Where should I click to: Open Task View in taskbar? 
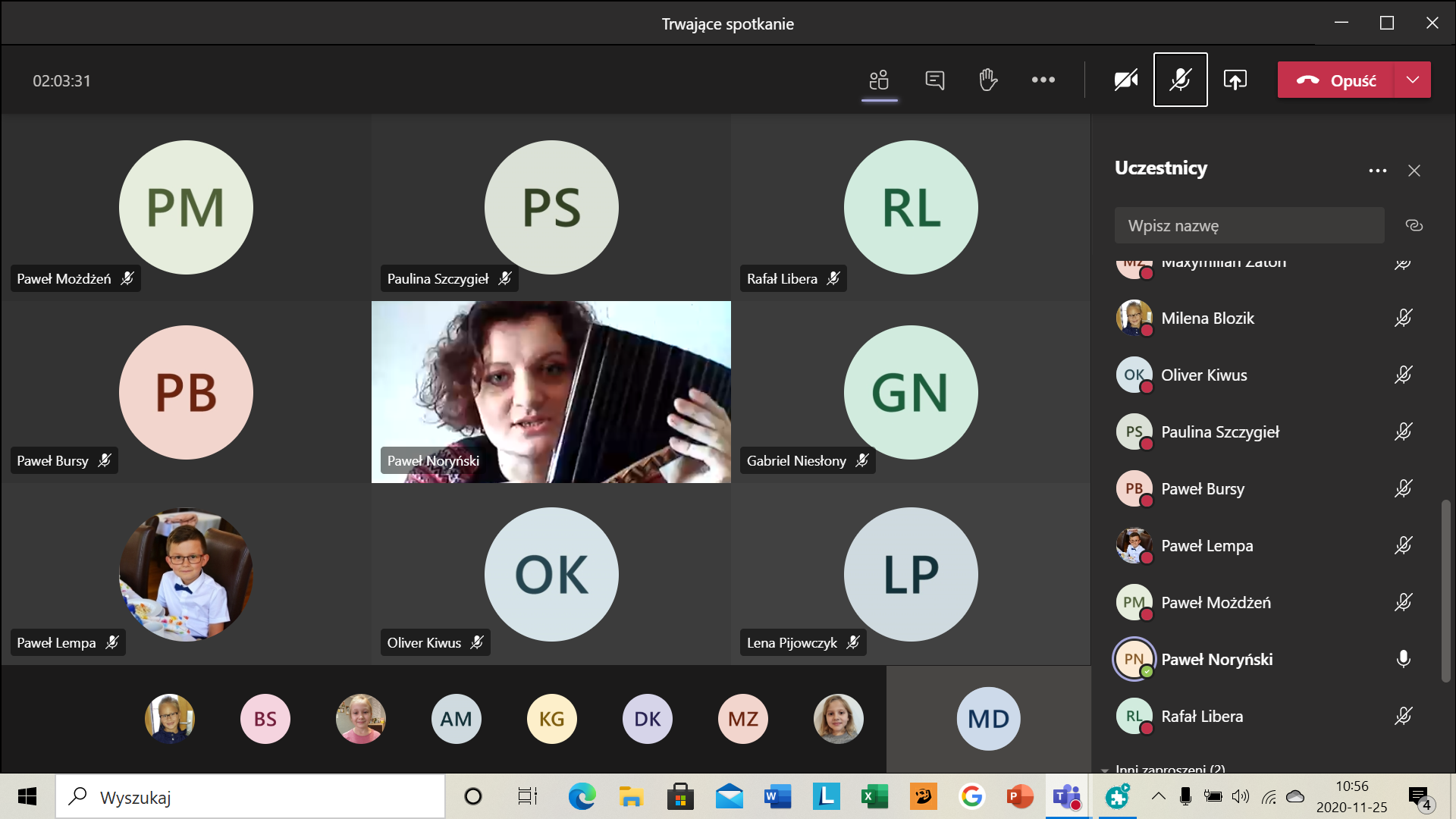pos(527,796)
